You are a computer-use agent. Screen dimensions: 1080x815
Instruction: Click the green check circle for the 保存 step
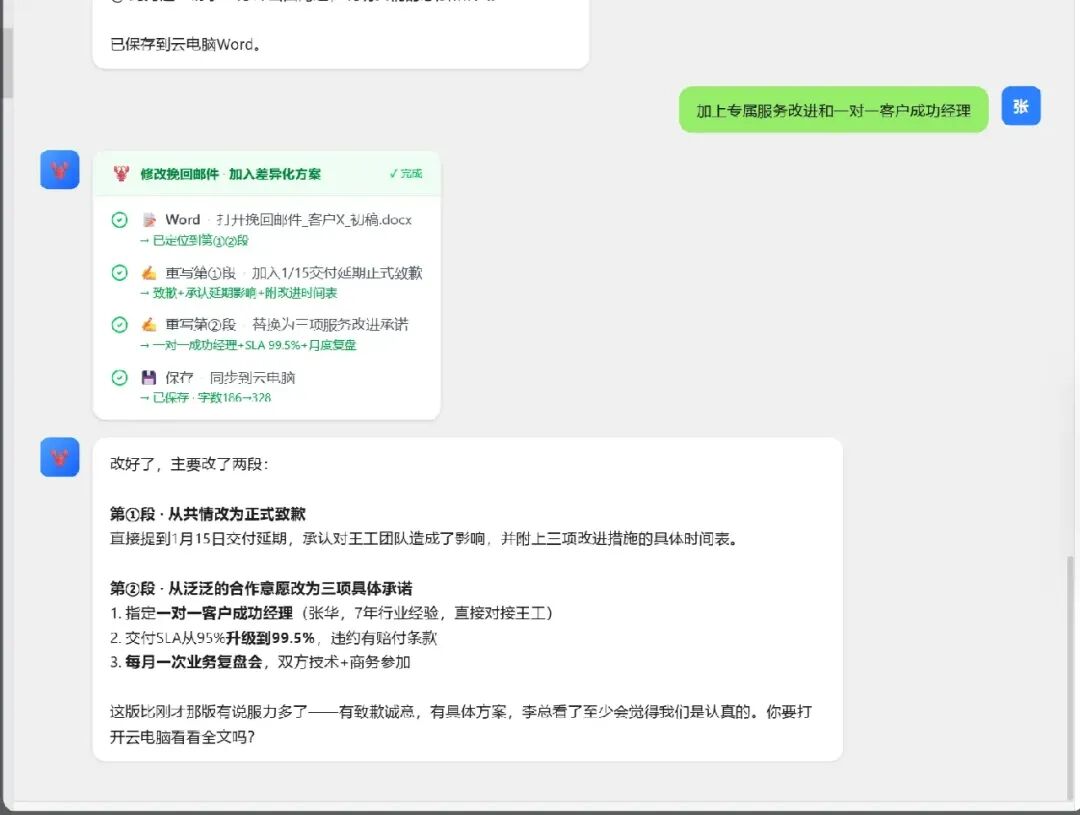tap(119, 378)
